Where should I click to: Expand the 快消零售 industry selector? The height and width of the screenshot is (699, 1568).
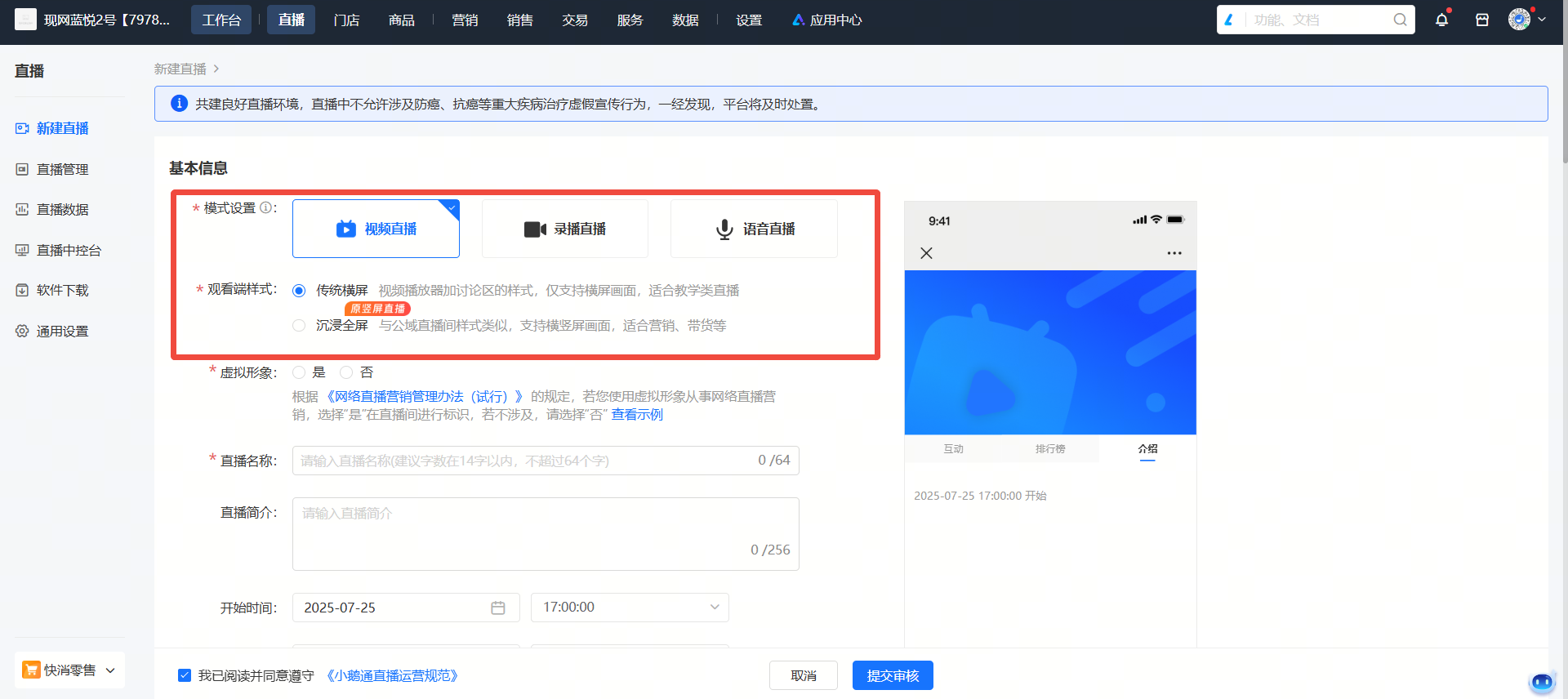(69, 670)
